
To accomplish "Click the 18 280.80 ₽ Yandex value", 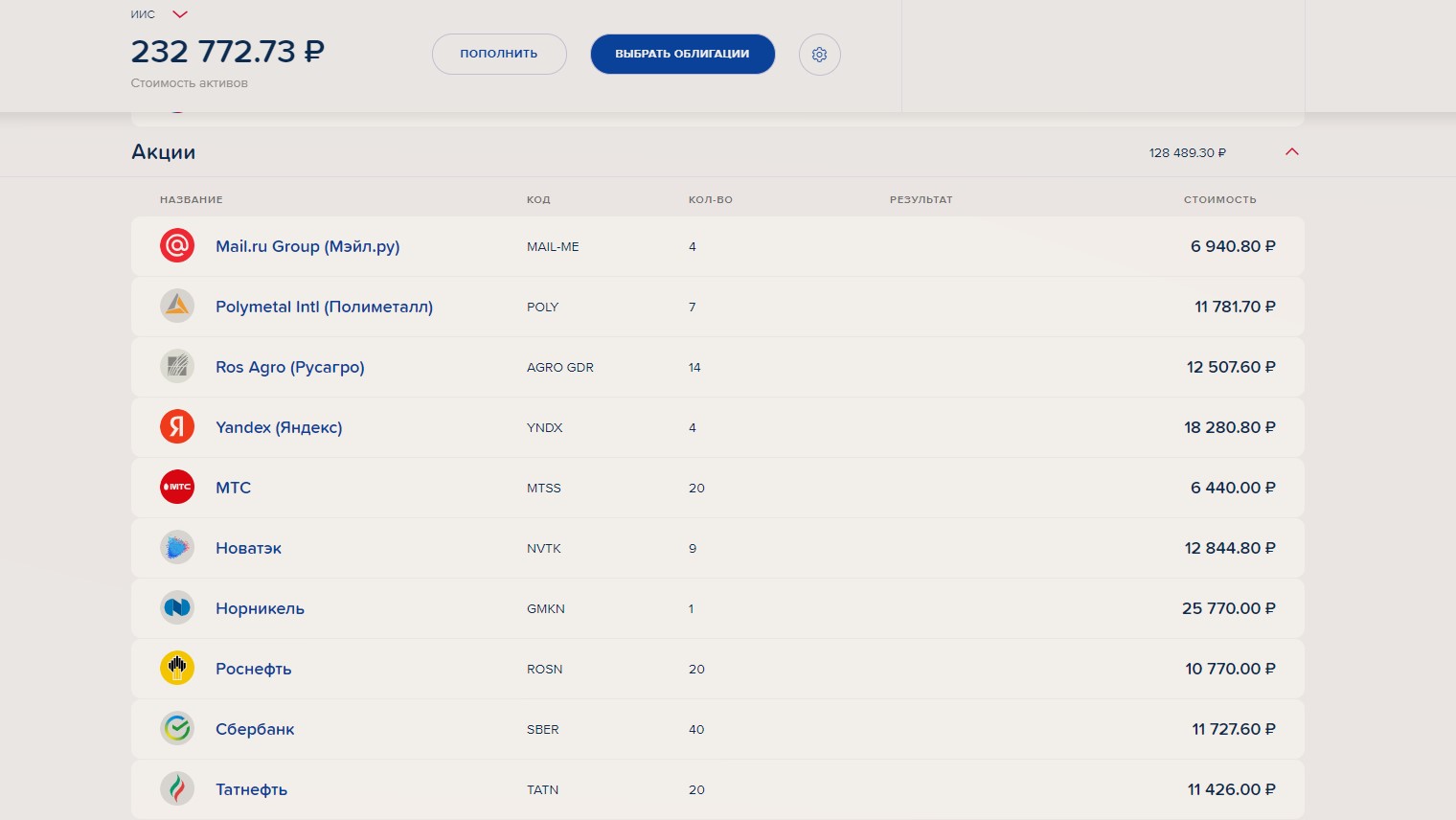I will [x=1230, y=427].
